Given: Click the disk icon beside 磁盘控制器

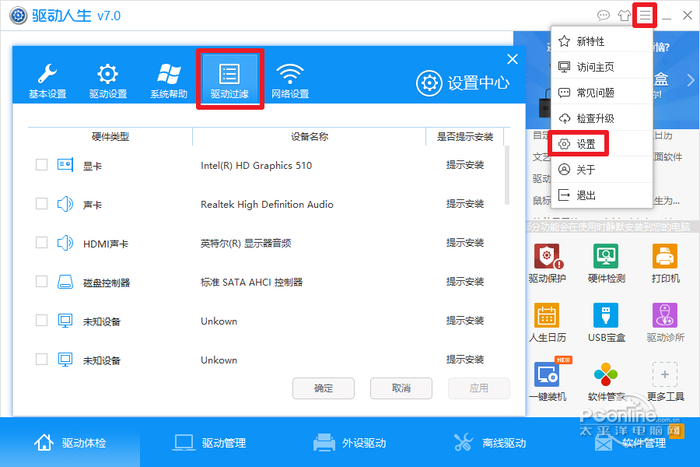Looking at the screenshot, I should 65,282.
